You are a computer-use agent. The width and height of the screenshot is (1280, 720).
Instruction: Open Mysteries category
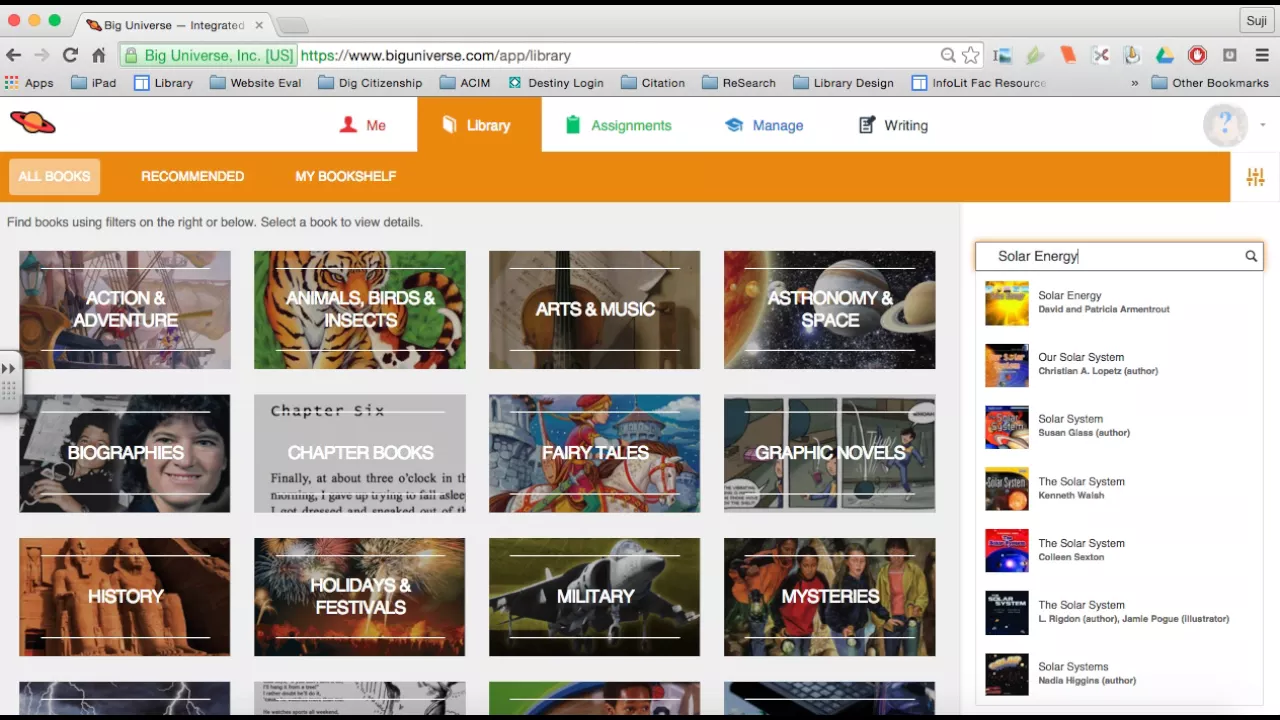pos(830,597)
